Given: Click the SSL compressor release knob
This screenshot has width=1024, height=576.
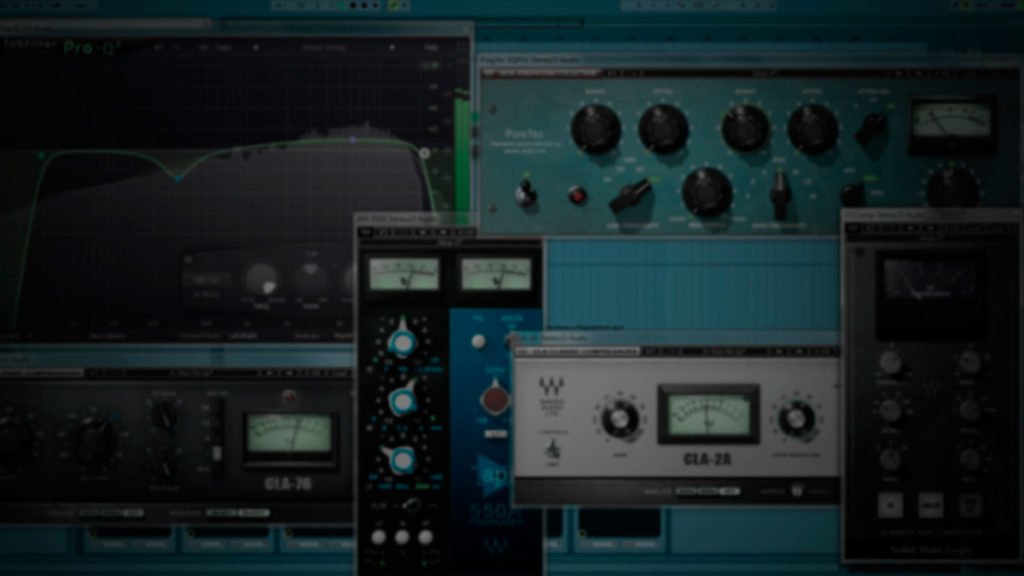Looking at the screenshot, I should coord(969,411).
